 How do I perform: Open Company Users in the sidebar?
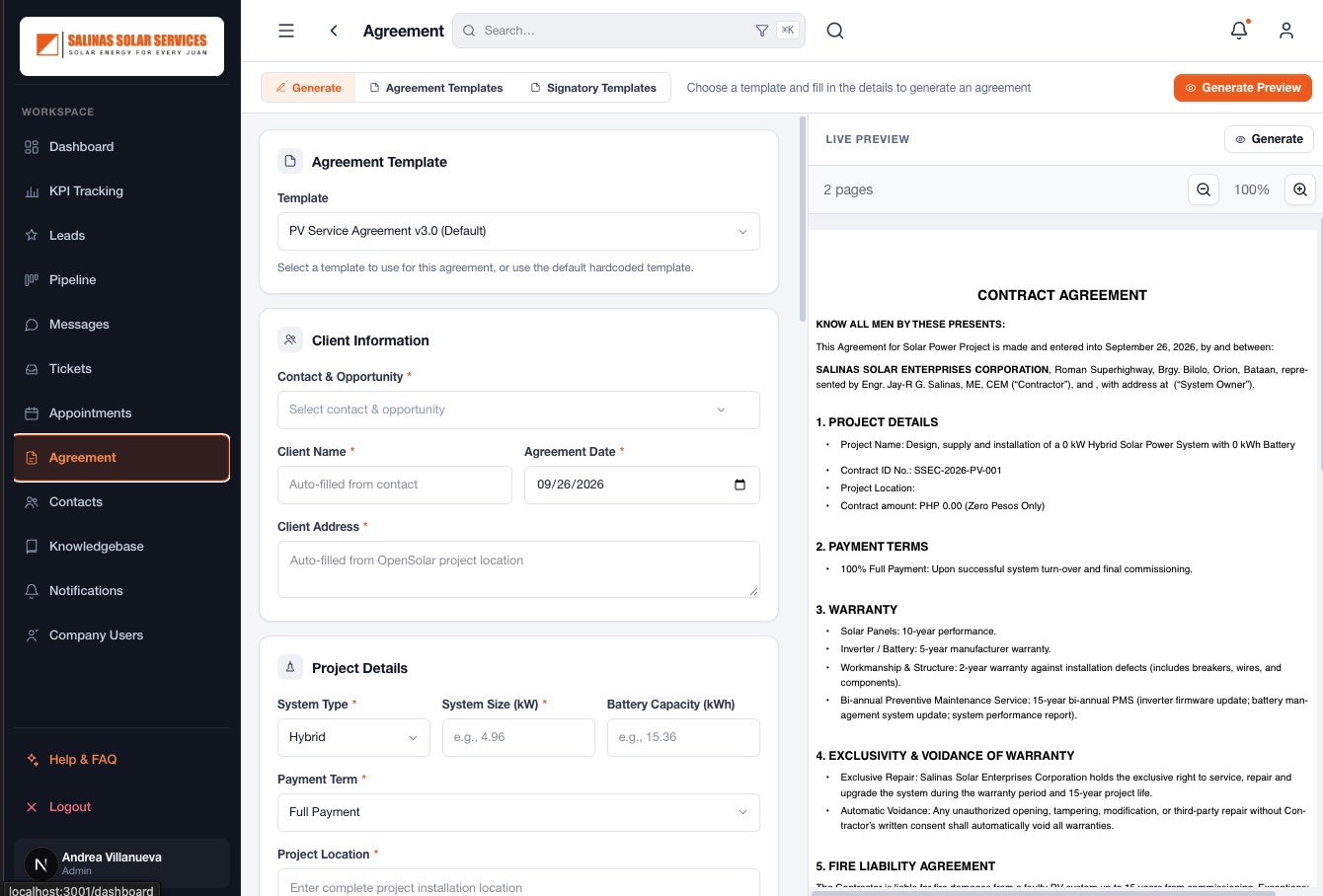[x=121, y=635]
